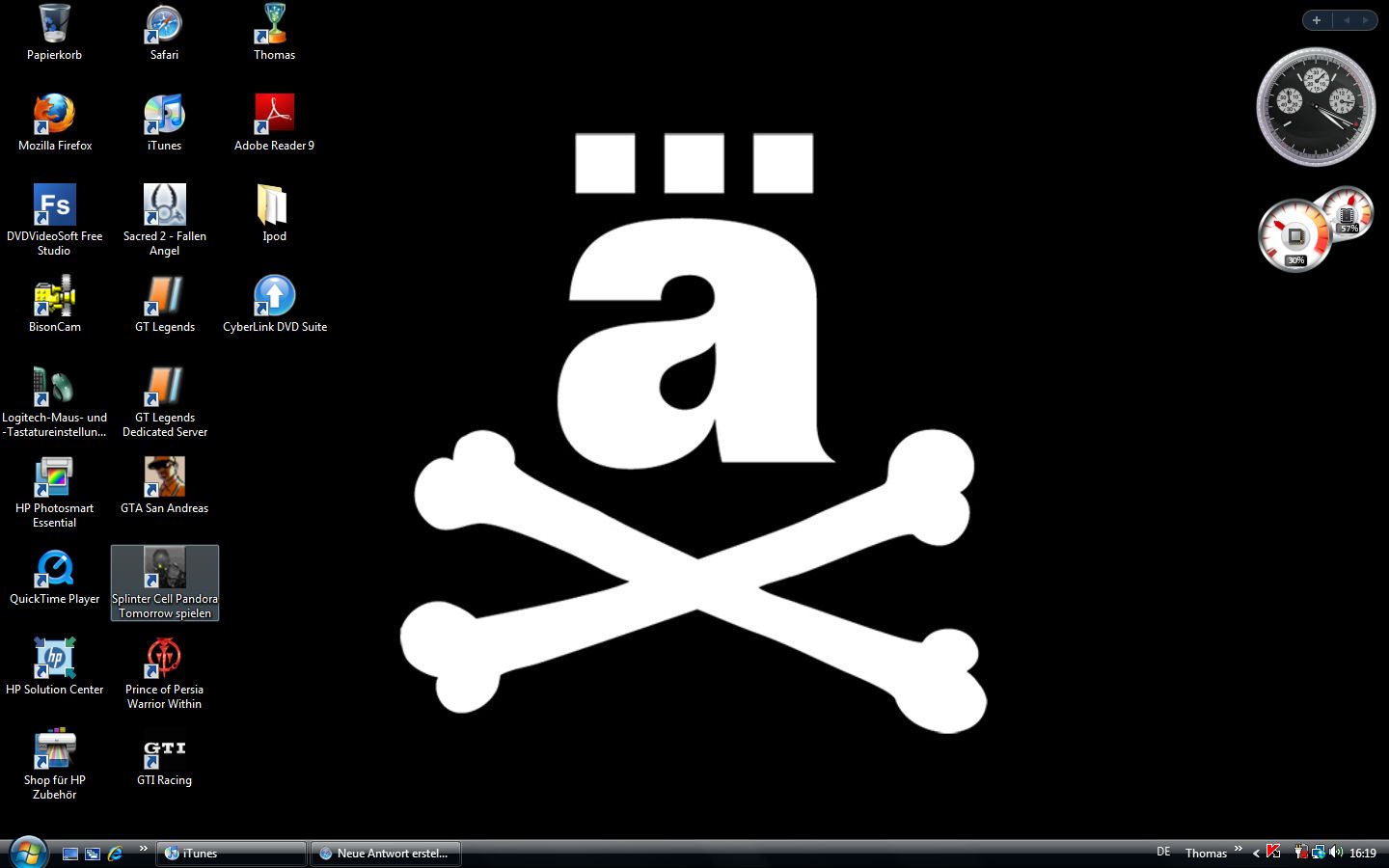The width and height of the screenshot is (1389, 868).
Task: Select the QuickTime Player desktop shortcut
Action: [x=55, y=577]
